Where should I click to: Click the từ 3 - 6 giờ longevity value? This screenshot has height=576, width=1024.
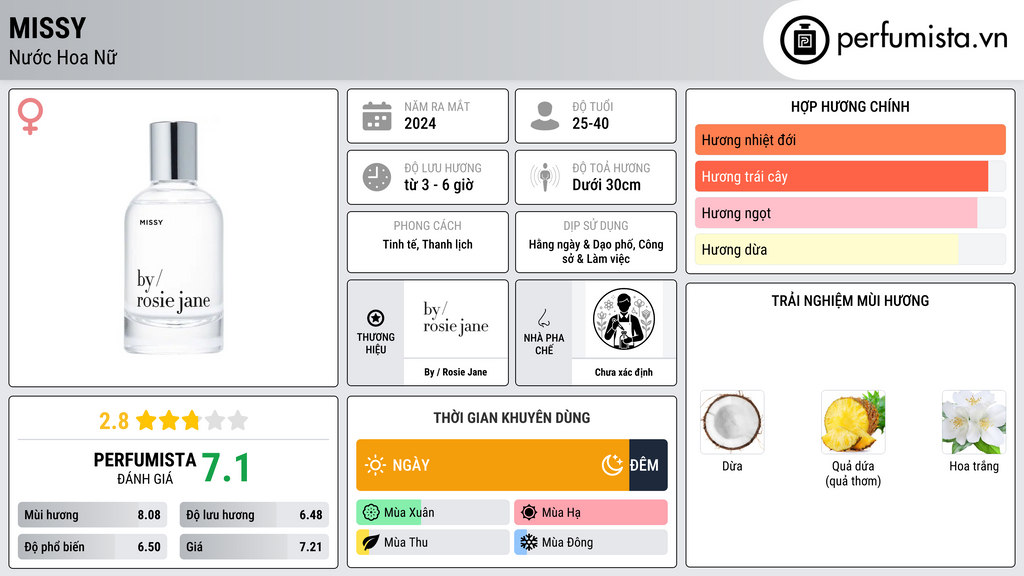[438, 185]
